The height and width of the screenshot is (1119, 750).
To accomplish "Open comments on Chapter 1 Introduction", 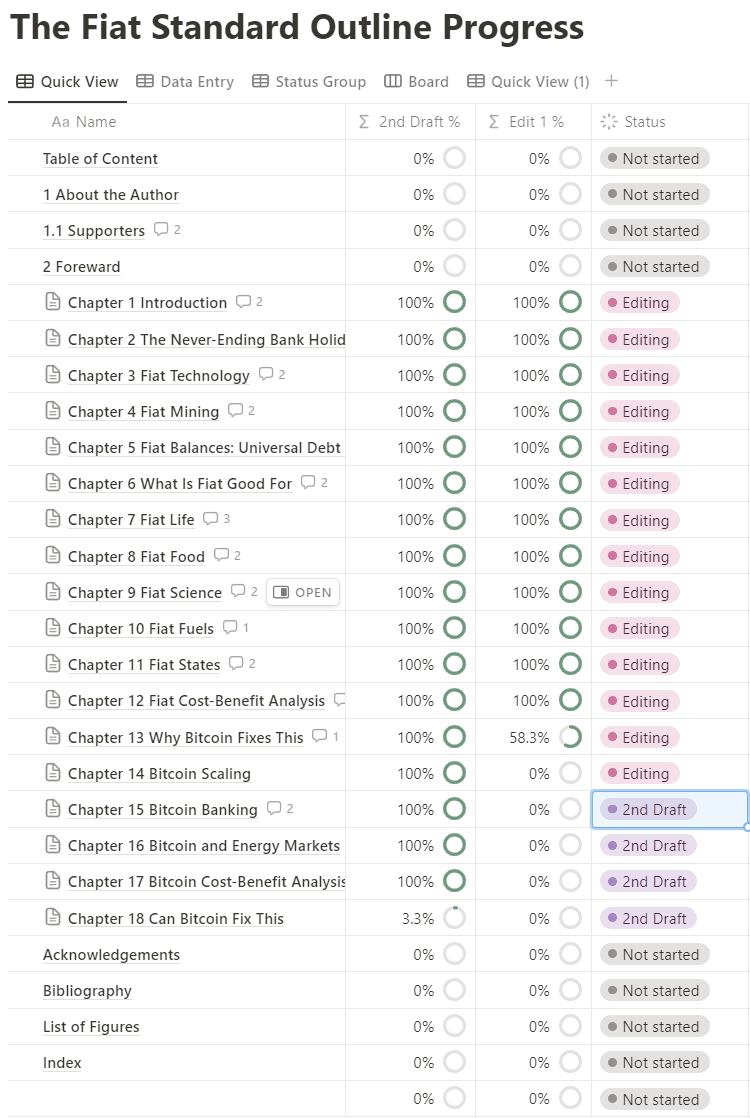I will 249,302.
